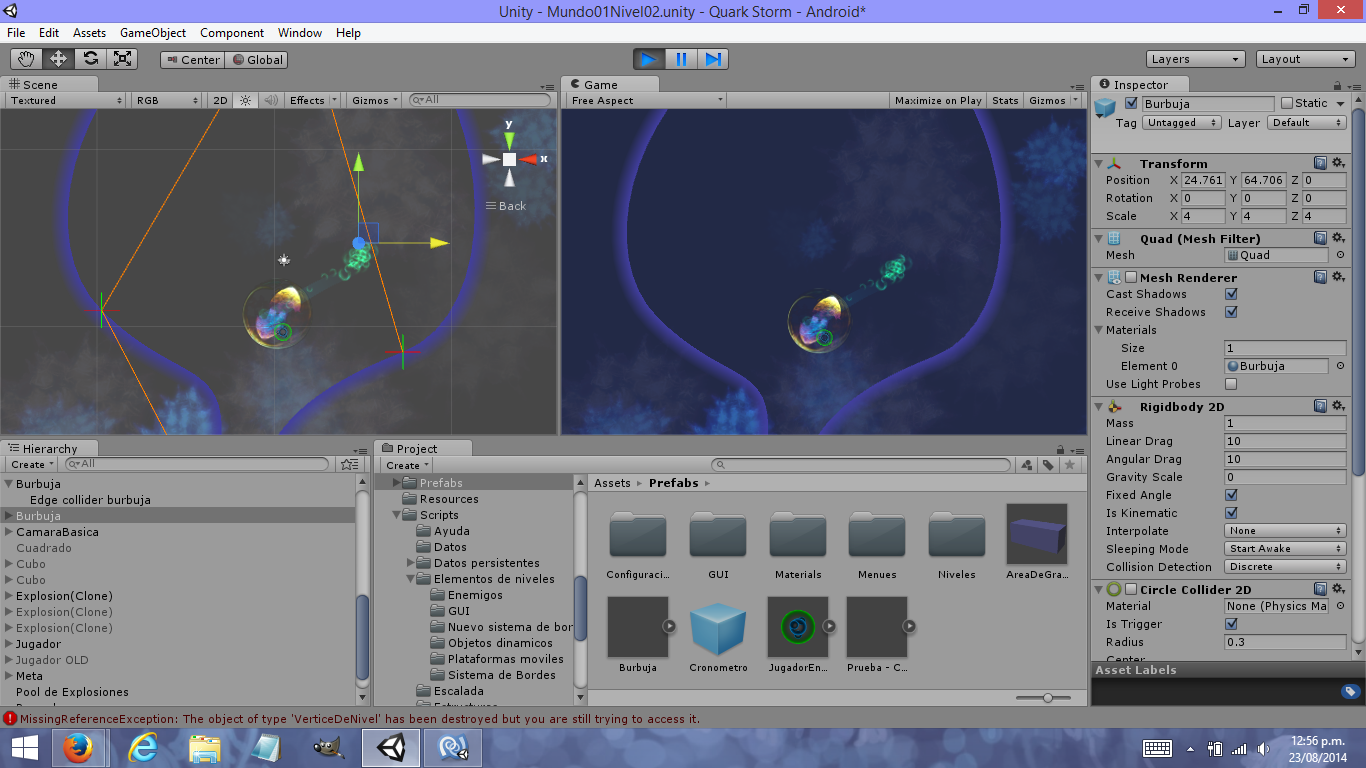The width and height of the screenshot is (1366, 768).
Task: Toggle the Use Light Probes checkbox
Action: (x=1231, y=384)
